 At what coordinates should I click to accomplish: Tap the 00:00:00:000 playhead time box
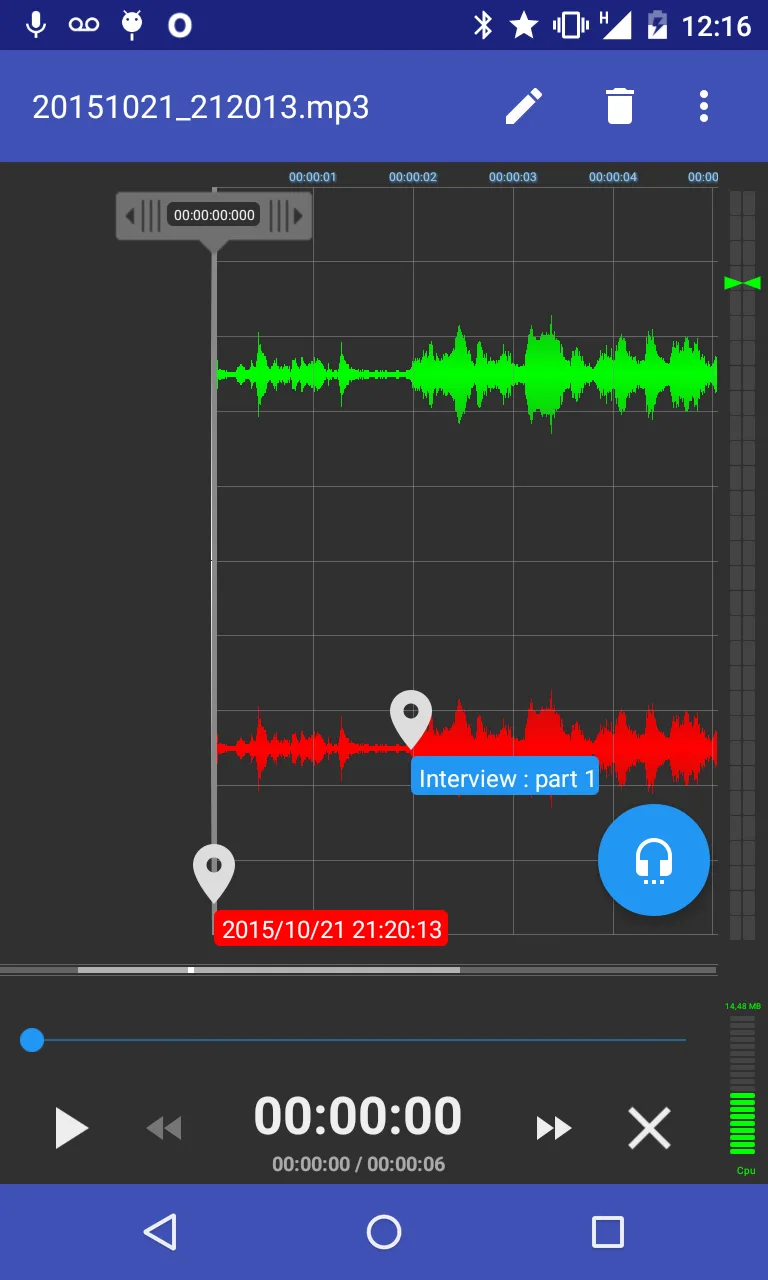click(x=214, y=215)
